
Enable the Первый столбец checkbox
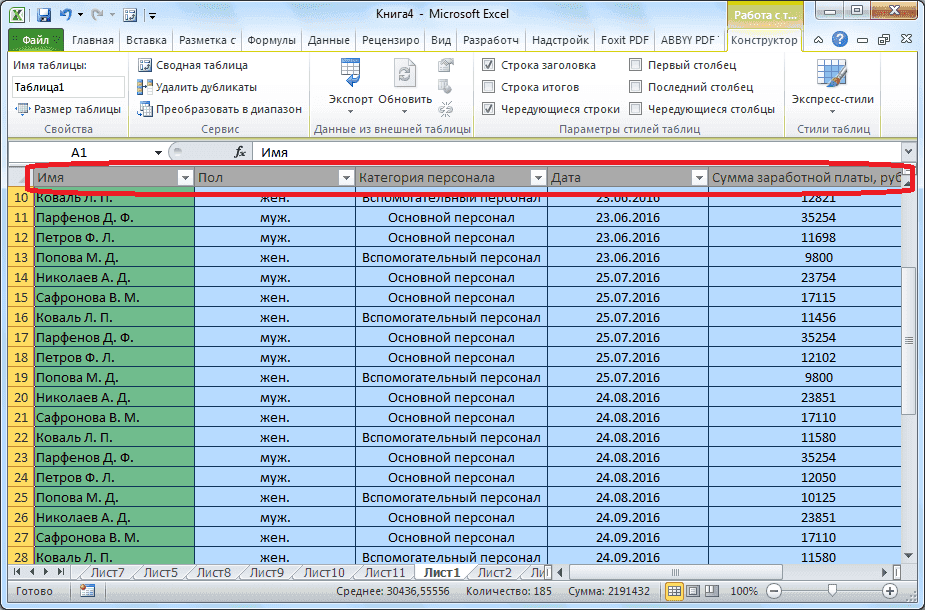coord(634,64)
